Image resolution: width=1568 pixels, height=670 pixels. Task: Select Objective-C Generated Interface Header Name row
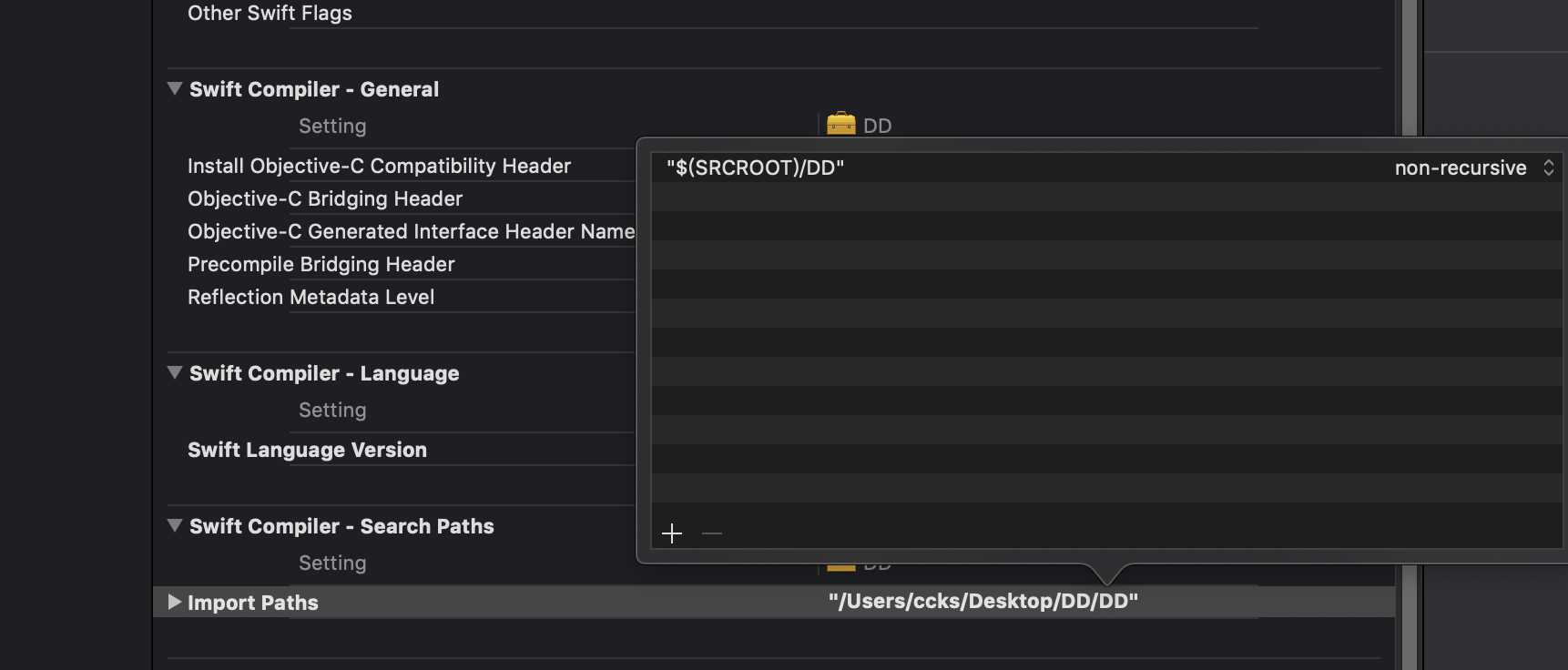tap(411, 231)
